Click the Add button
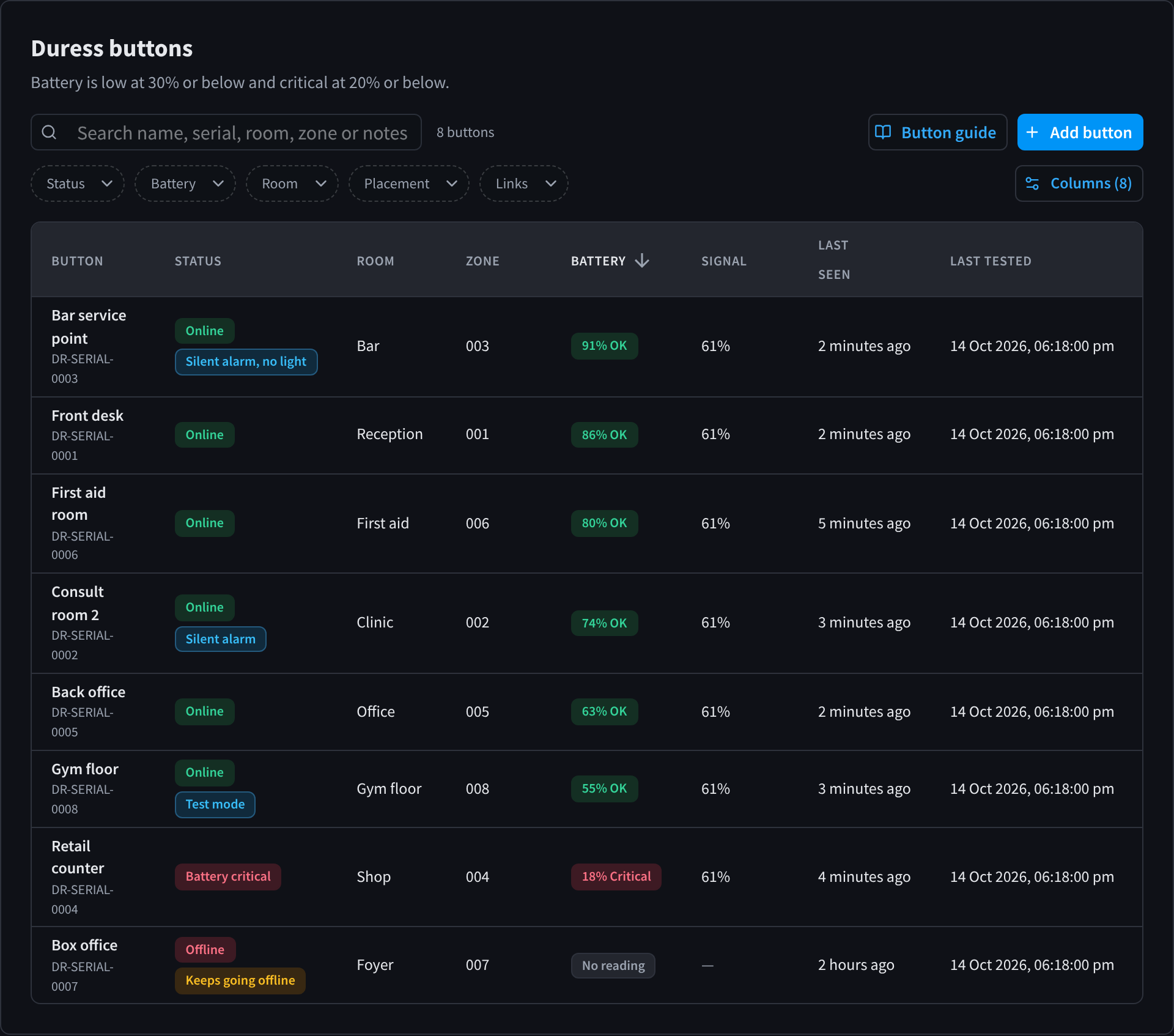Image resolution: width=1174 pixels, height=1036 pixels. [x=1080, y=132]
